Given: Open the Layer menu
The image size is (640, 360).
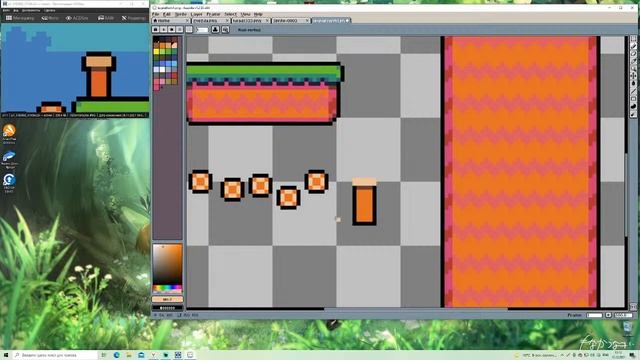Looking at the screenshot, I should pos(196,14).
